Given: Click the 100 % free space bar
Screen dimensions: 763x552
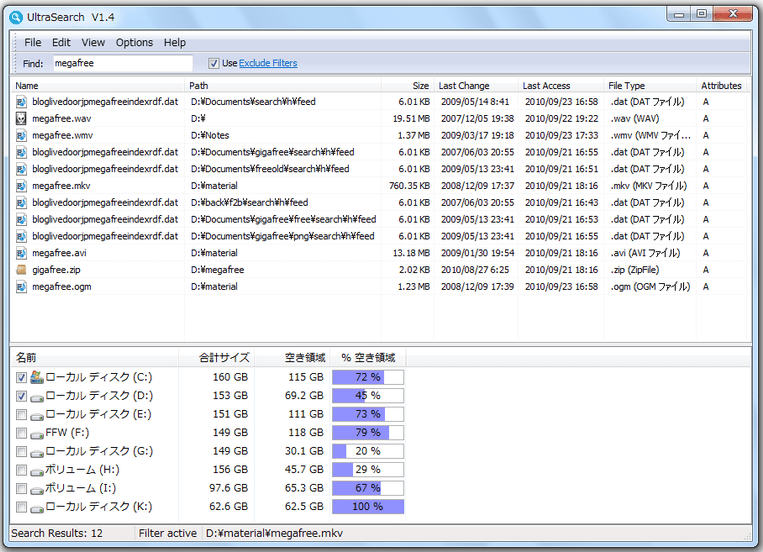Looking at the screenshot, I should 368,507.
